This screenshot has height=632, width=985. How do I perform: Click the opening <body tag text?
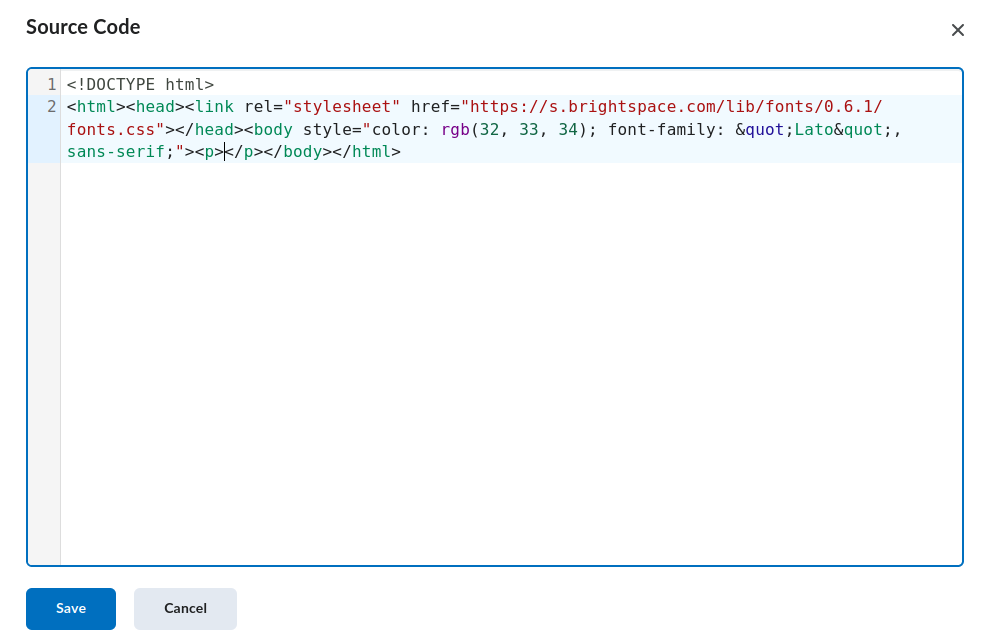click(x=268, y=129)
